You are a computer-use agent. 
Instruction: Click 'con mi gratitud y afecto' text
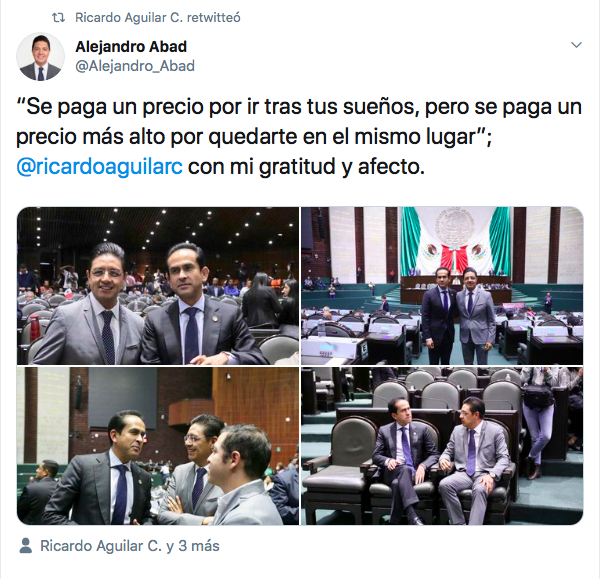306,167
